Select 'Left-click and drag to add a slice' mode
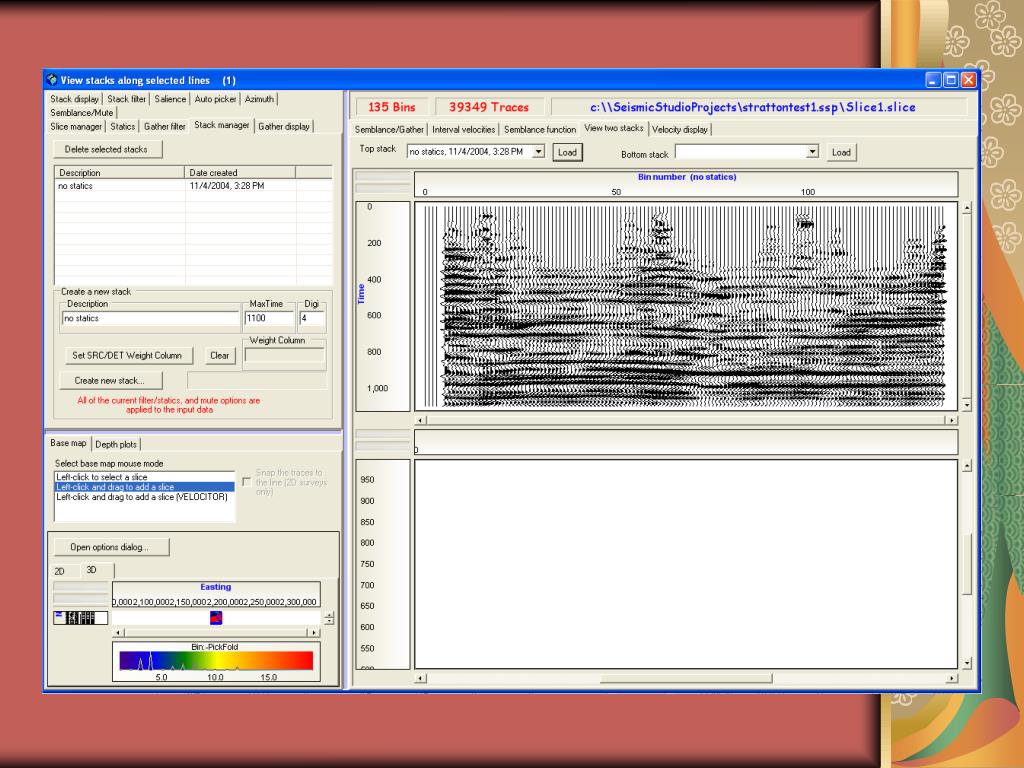1024x768 pixels. click(144, 487)
